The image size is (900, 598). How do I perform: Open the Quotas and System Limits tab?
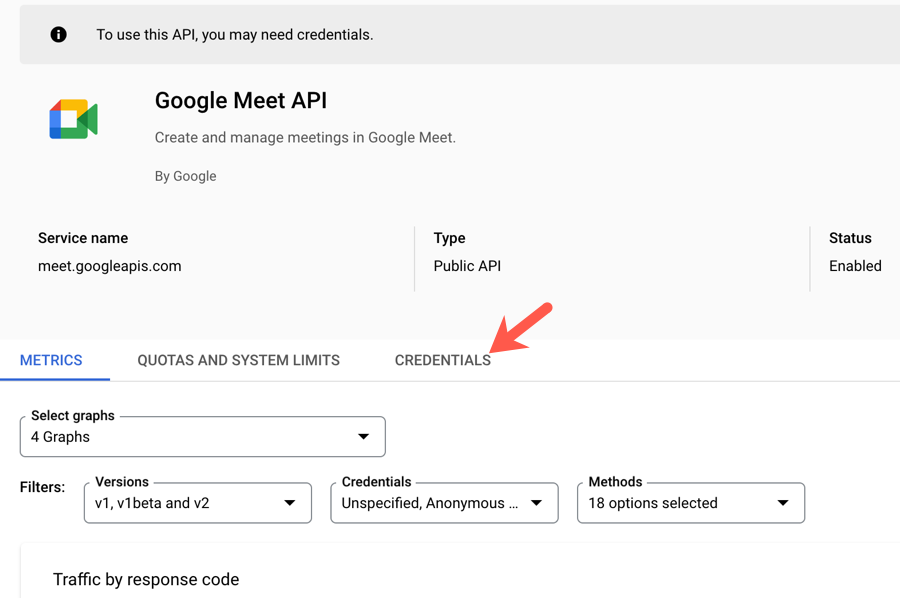[x=238, y=360]
